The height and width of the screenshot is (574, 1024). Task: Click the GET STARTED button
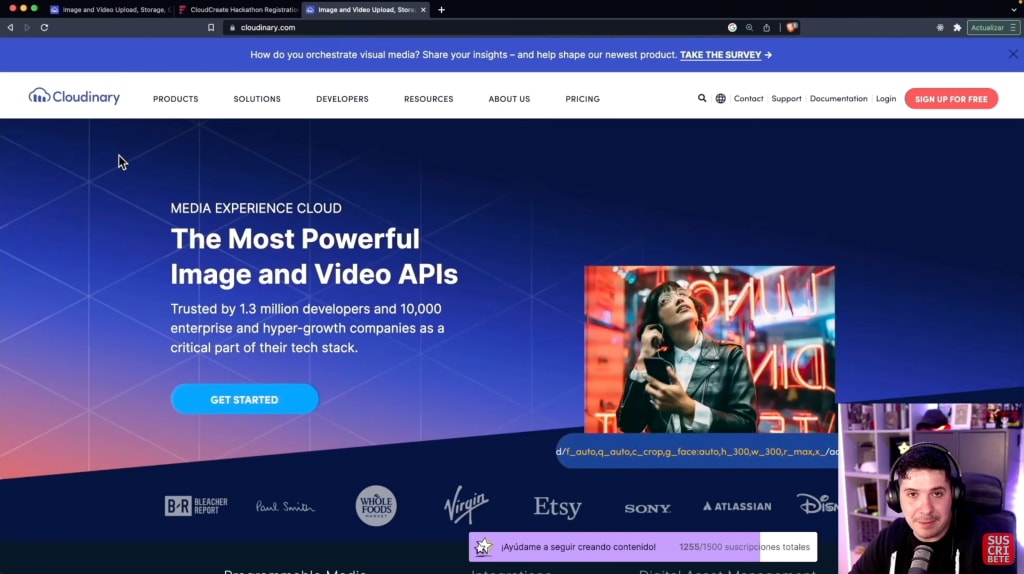244,399
